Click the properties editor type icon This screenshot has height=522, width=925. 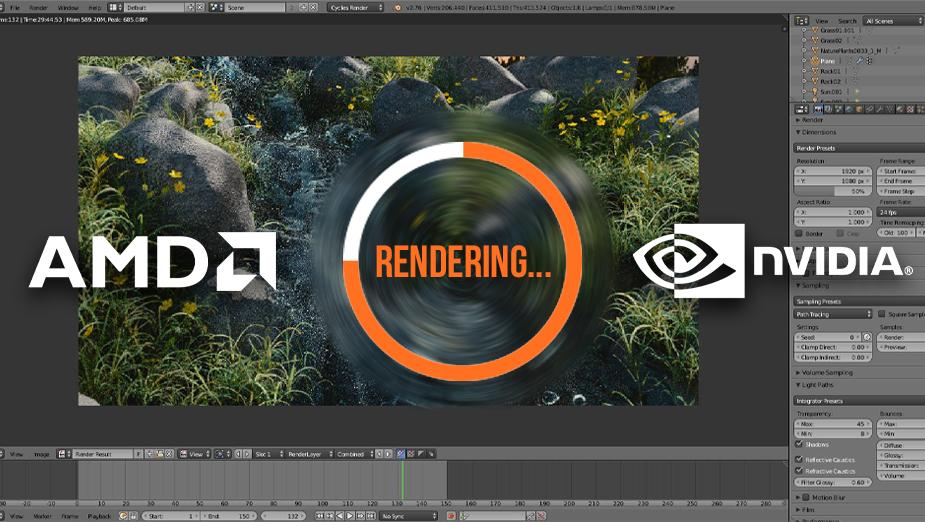coord(802,109)
